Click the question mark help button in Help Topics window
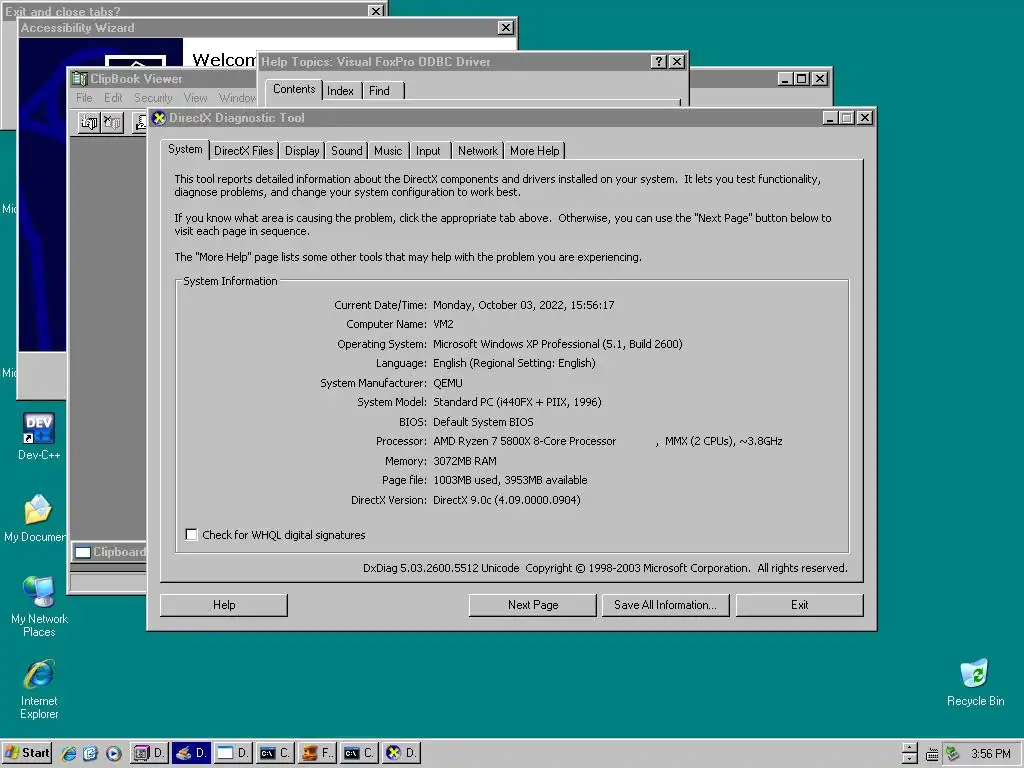 659,62
